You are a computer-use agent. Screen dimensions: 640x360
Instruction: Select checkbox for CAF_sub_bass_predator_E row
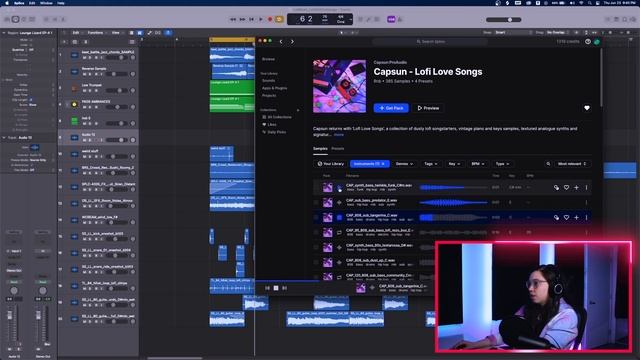(316, 202)
